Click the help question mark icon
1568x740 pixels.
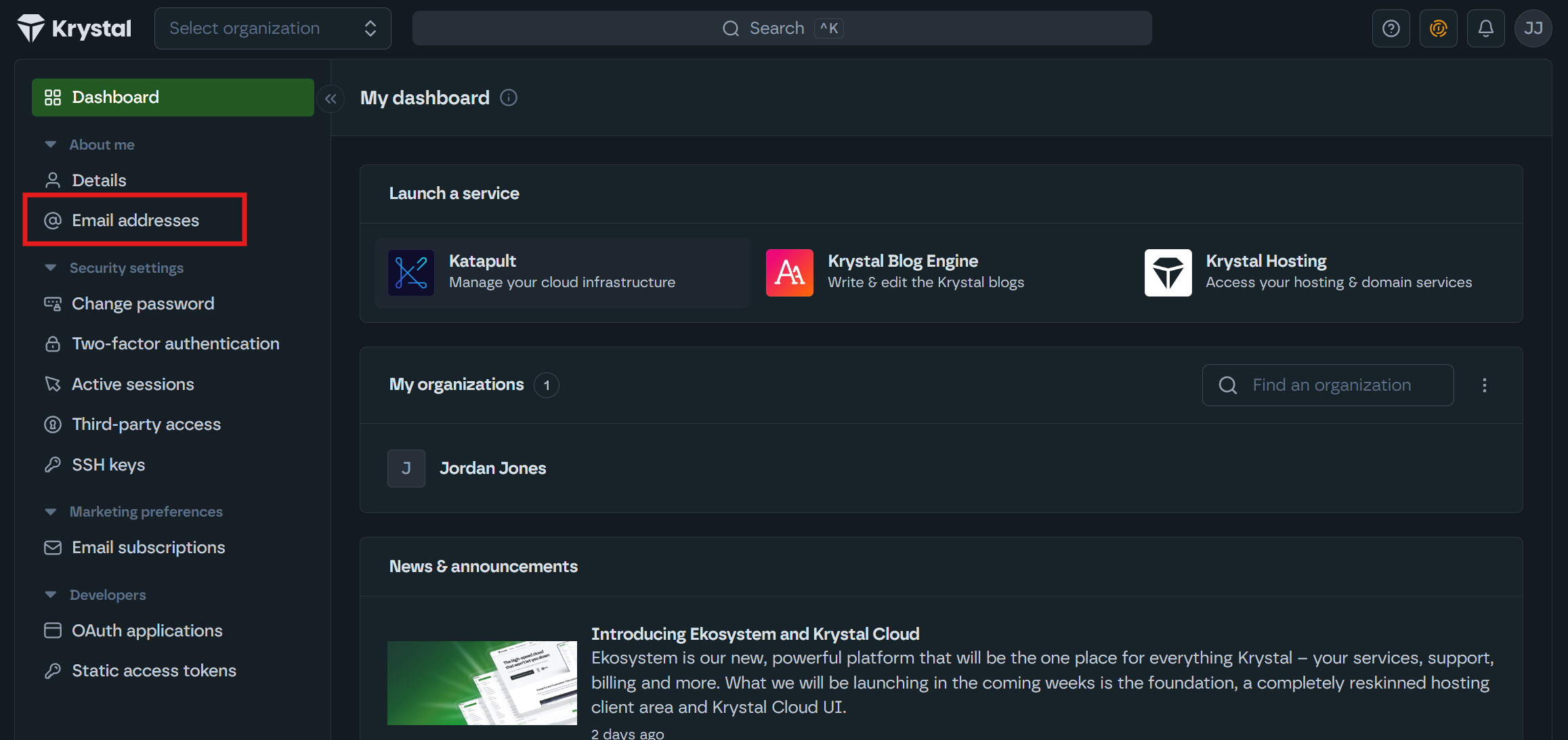point(1391,28)
